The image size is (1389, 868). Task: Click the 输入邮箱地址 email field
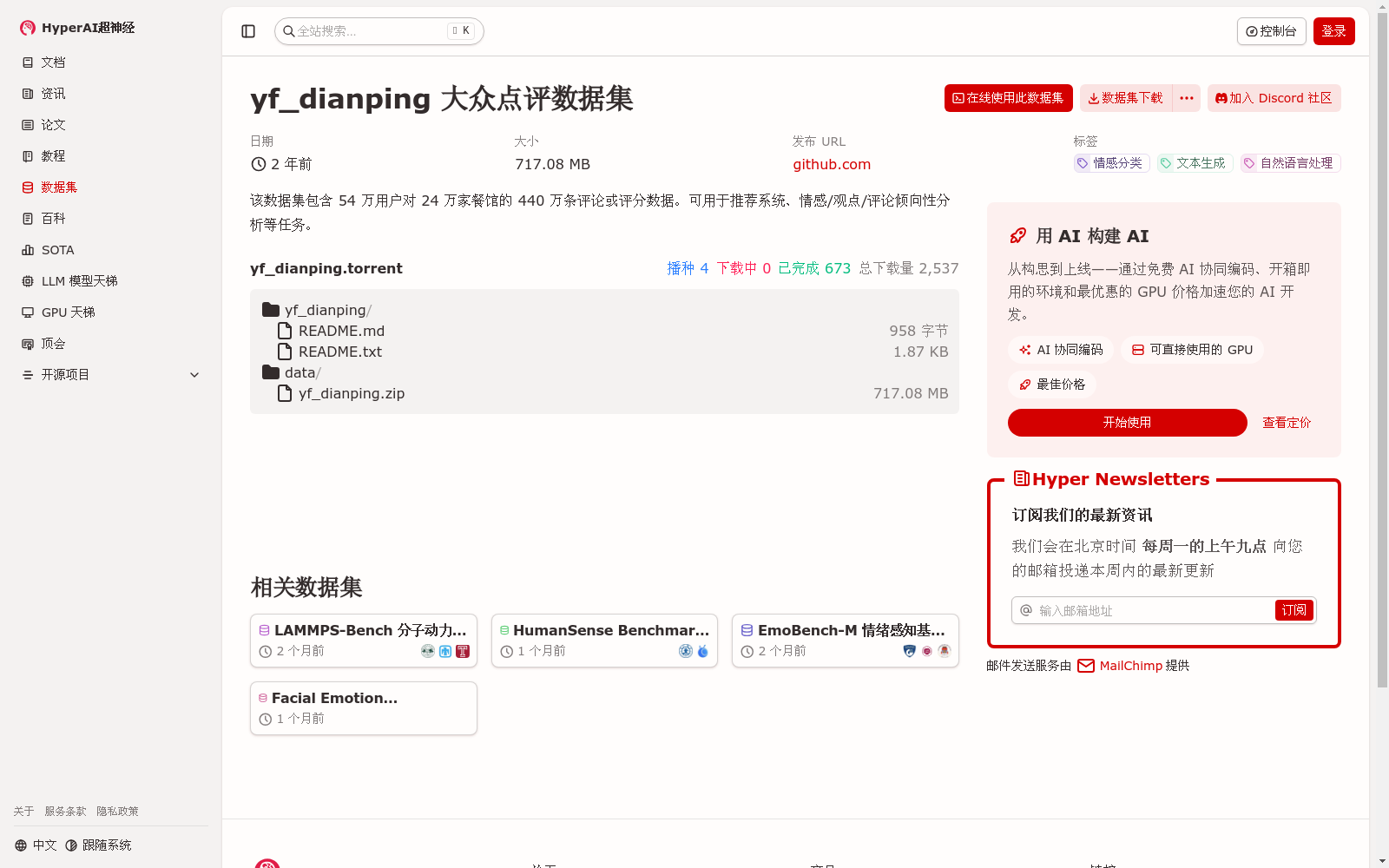tap(1144, 610)
